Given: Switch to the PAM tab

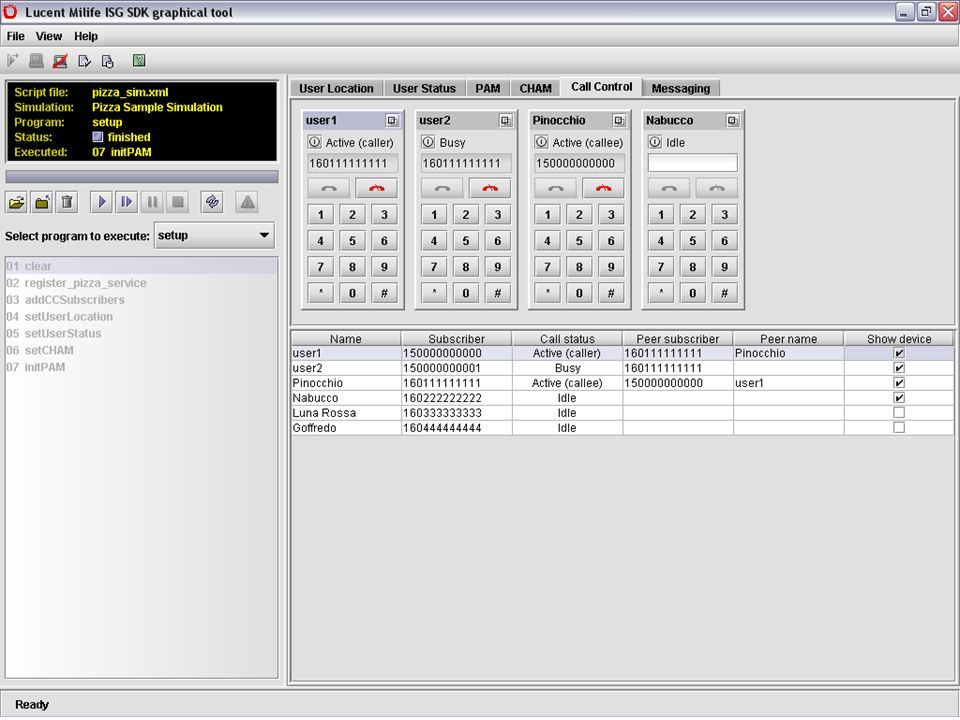Looking at the screenshot, I should 487,88.
